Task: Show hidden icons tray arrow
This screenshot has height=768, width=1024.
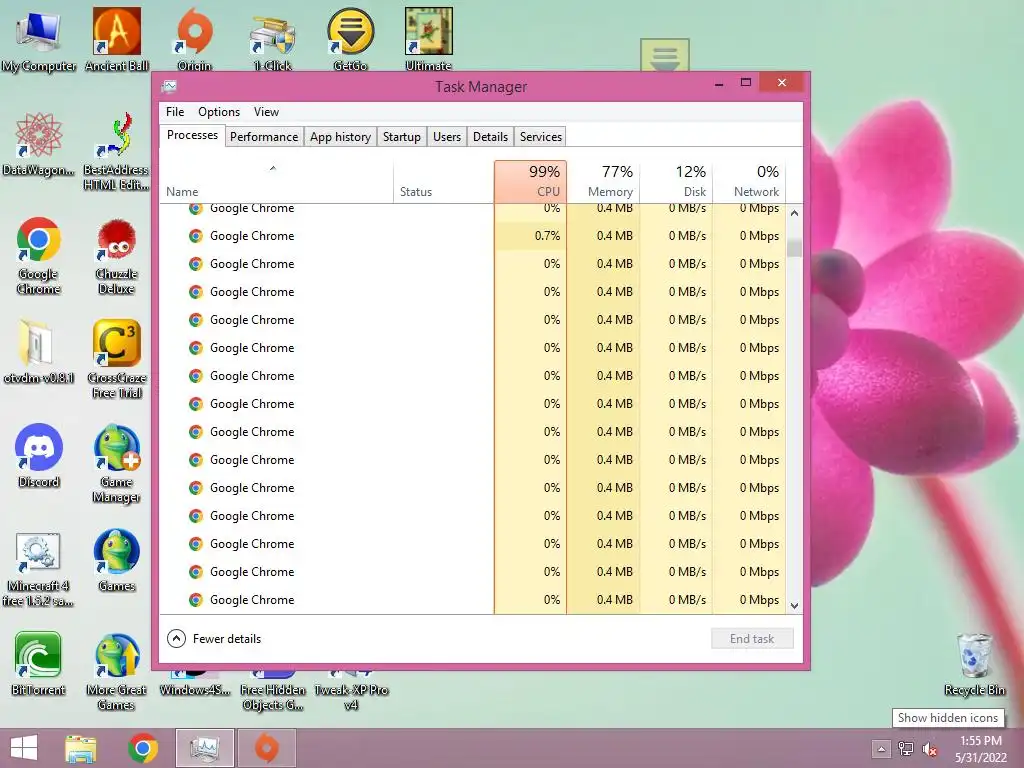Action: click(881, 749)
